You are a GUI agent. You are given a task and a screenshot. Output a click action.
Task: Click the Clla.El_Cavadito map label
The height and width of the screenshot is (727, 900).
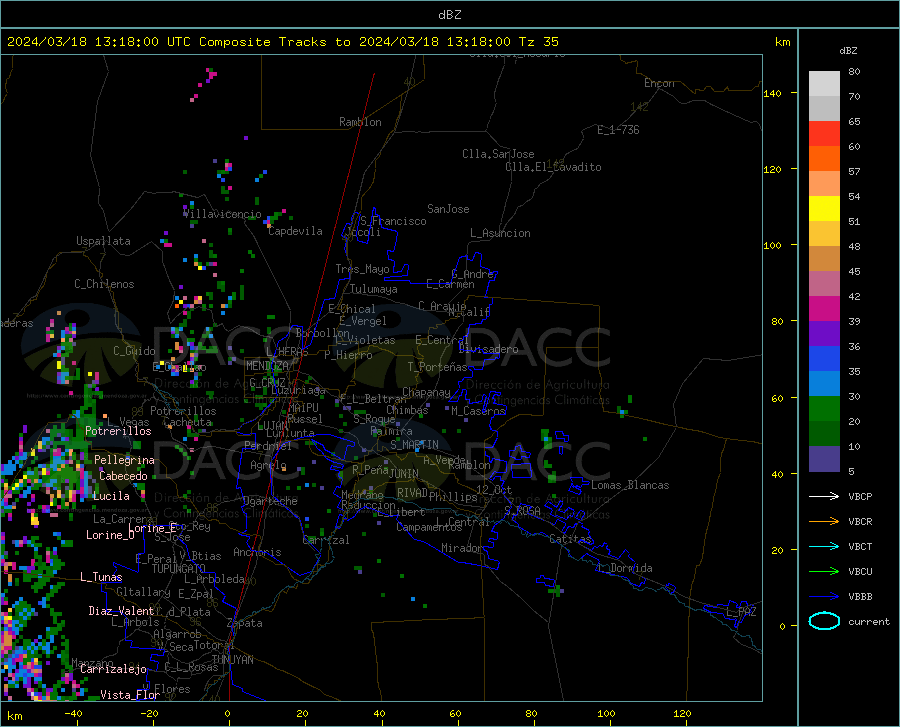(553, 167)
